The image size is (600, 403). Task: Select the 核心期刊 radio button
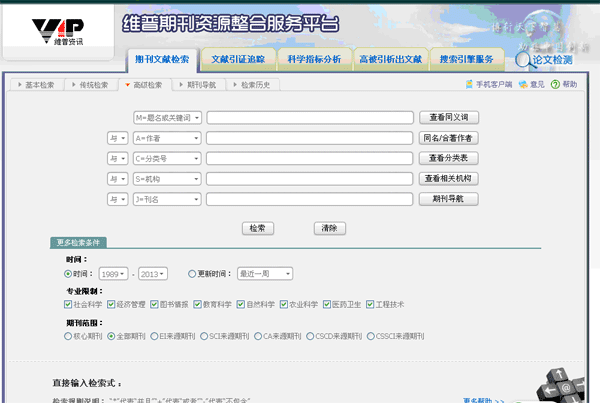pyautogui.click(x=68, y=336)
